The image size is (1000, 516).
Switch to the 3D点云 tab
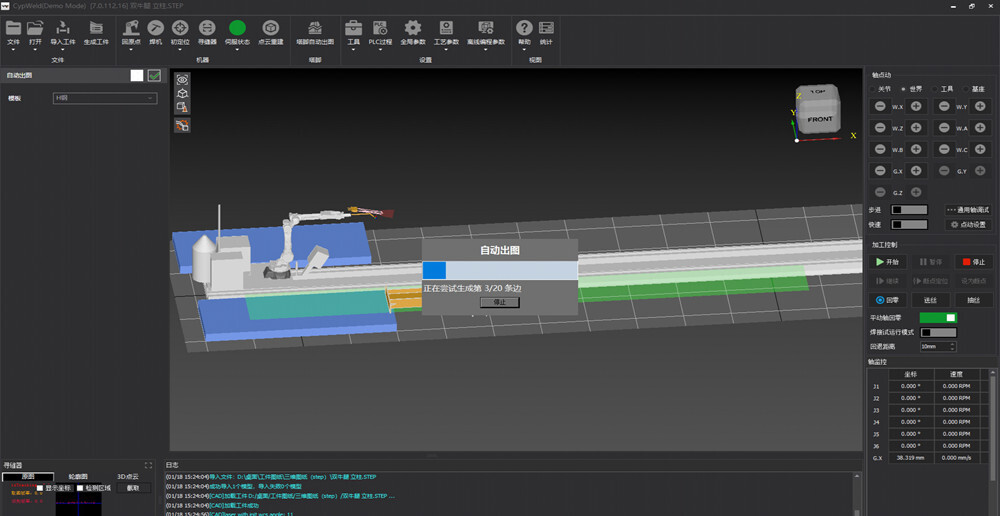[128, 477]
